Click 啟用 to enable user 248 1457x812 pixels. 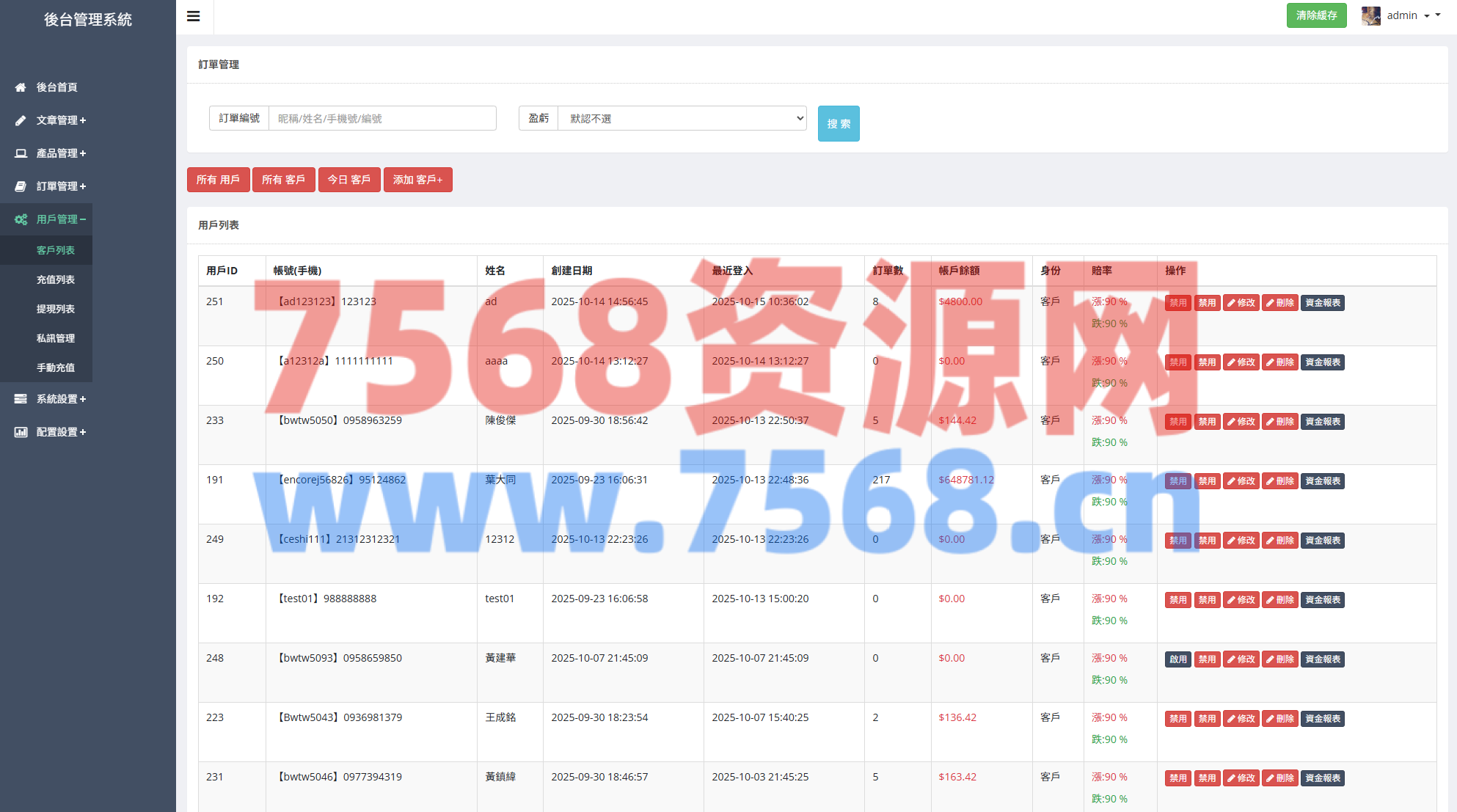pos(1177,659)
